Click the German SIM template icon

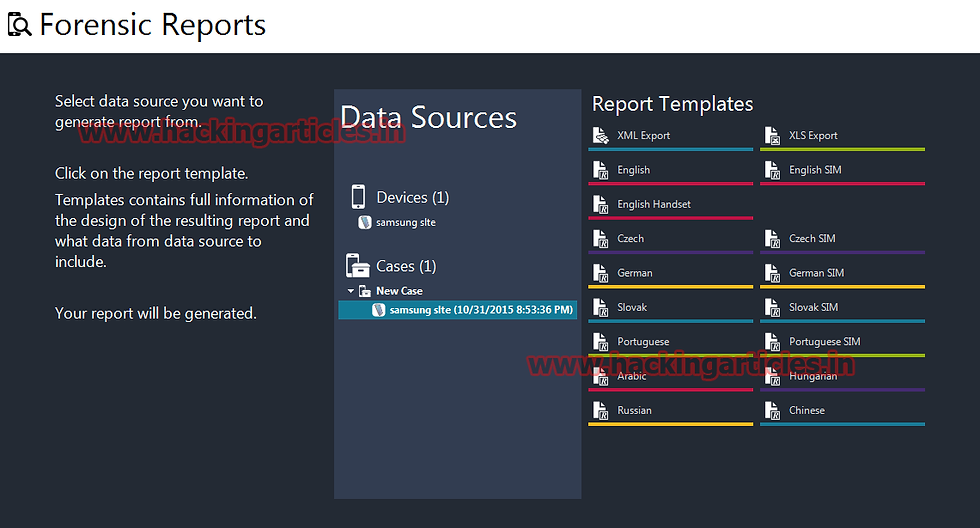coord(772,273)
